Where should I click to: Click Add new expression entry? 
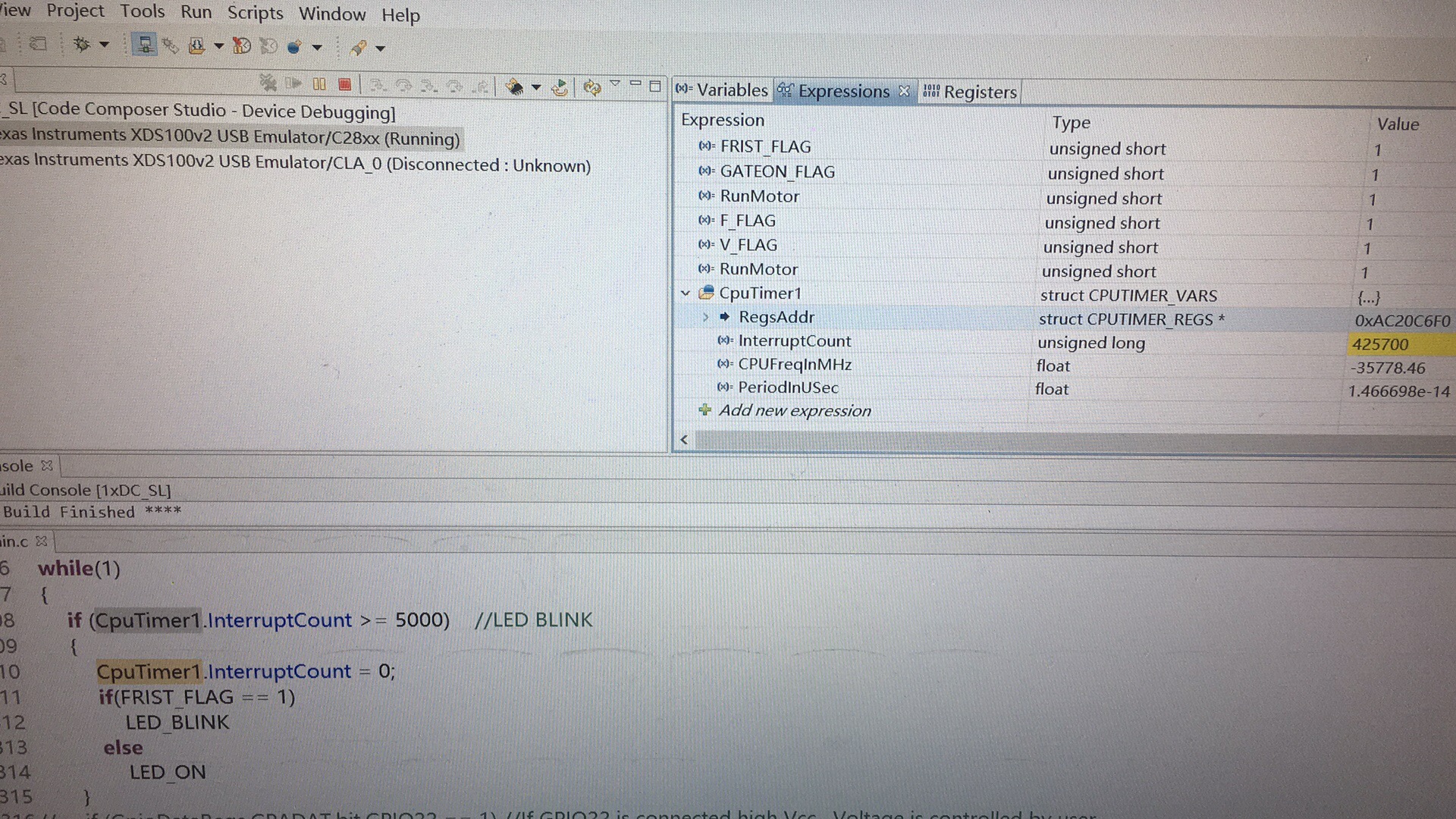point(794,410)
